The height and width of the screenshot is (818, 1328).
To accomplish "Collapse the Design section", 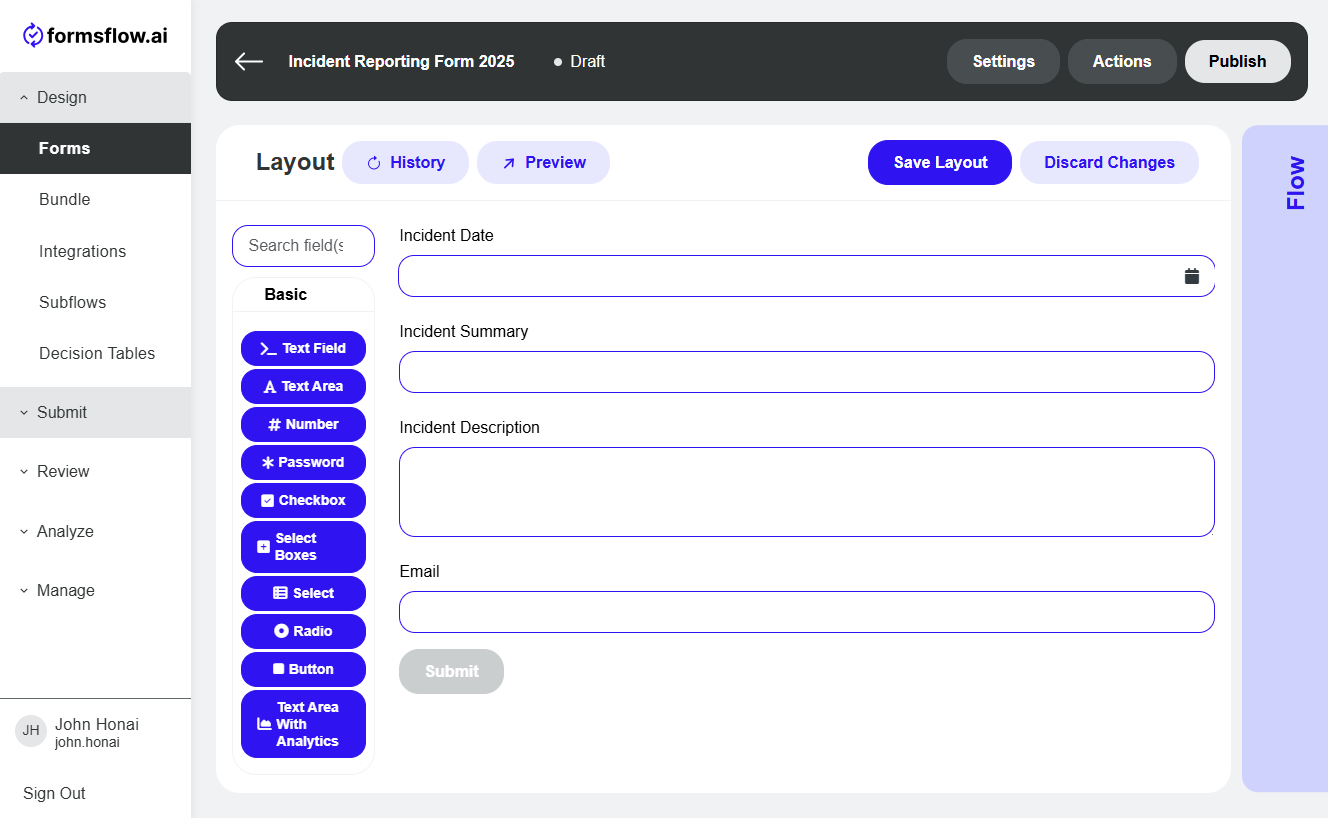I will [x=95, y=97].
